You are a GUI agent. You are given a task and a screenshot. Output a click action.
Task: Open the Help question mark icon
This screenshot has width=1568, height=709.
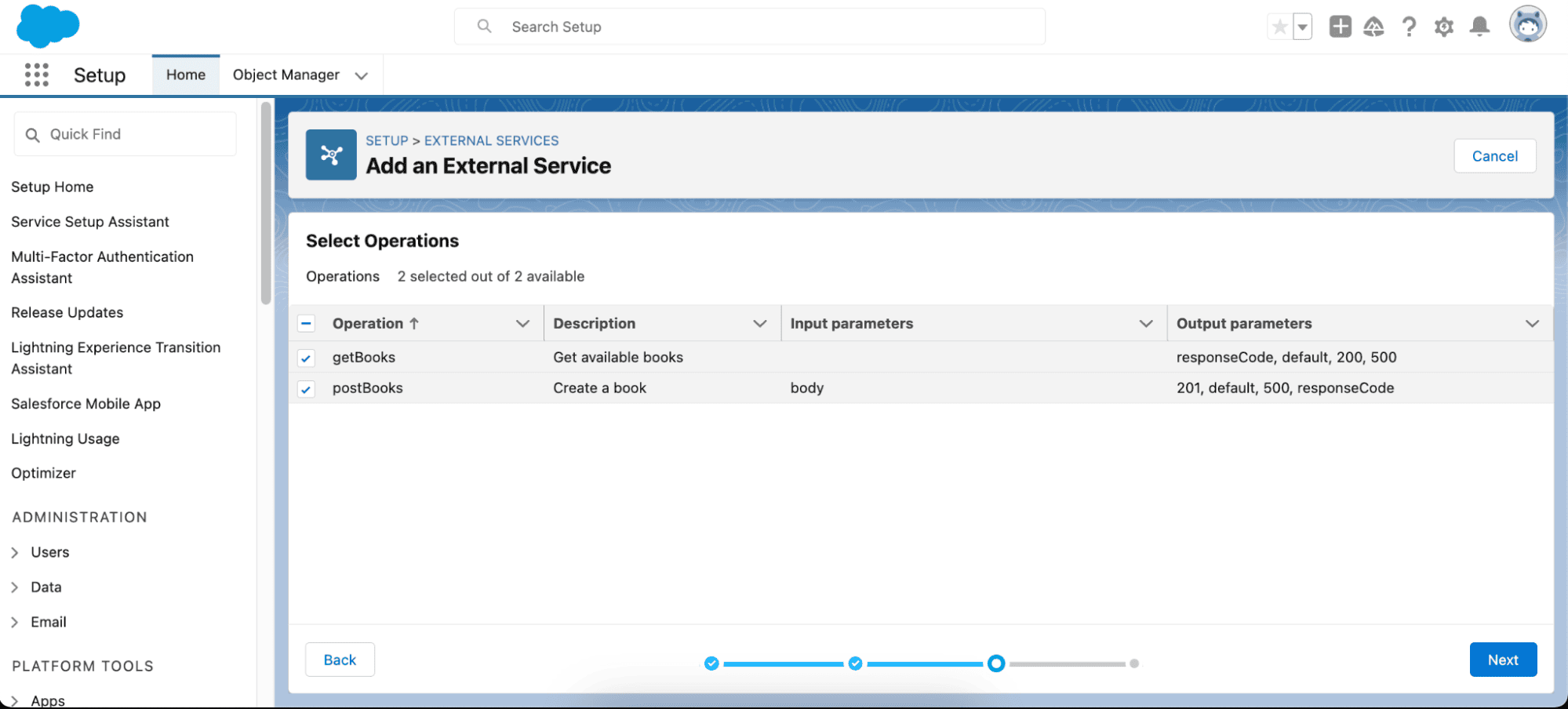(x=1409, y=27)
